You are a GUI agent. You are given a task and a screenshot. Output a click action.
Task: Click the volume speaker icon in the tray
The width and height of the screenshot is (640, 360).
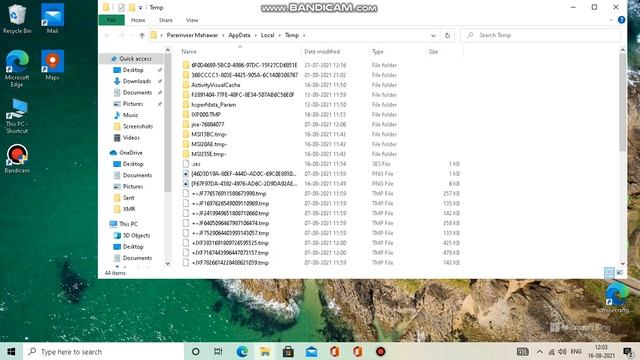point(562,351)
